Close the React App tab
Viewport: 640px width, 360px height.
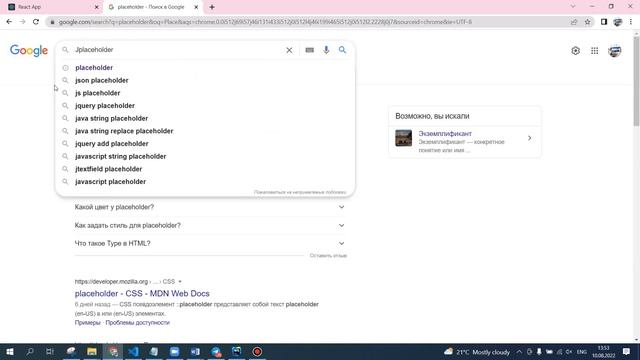pos(97,7)
